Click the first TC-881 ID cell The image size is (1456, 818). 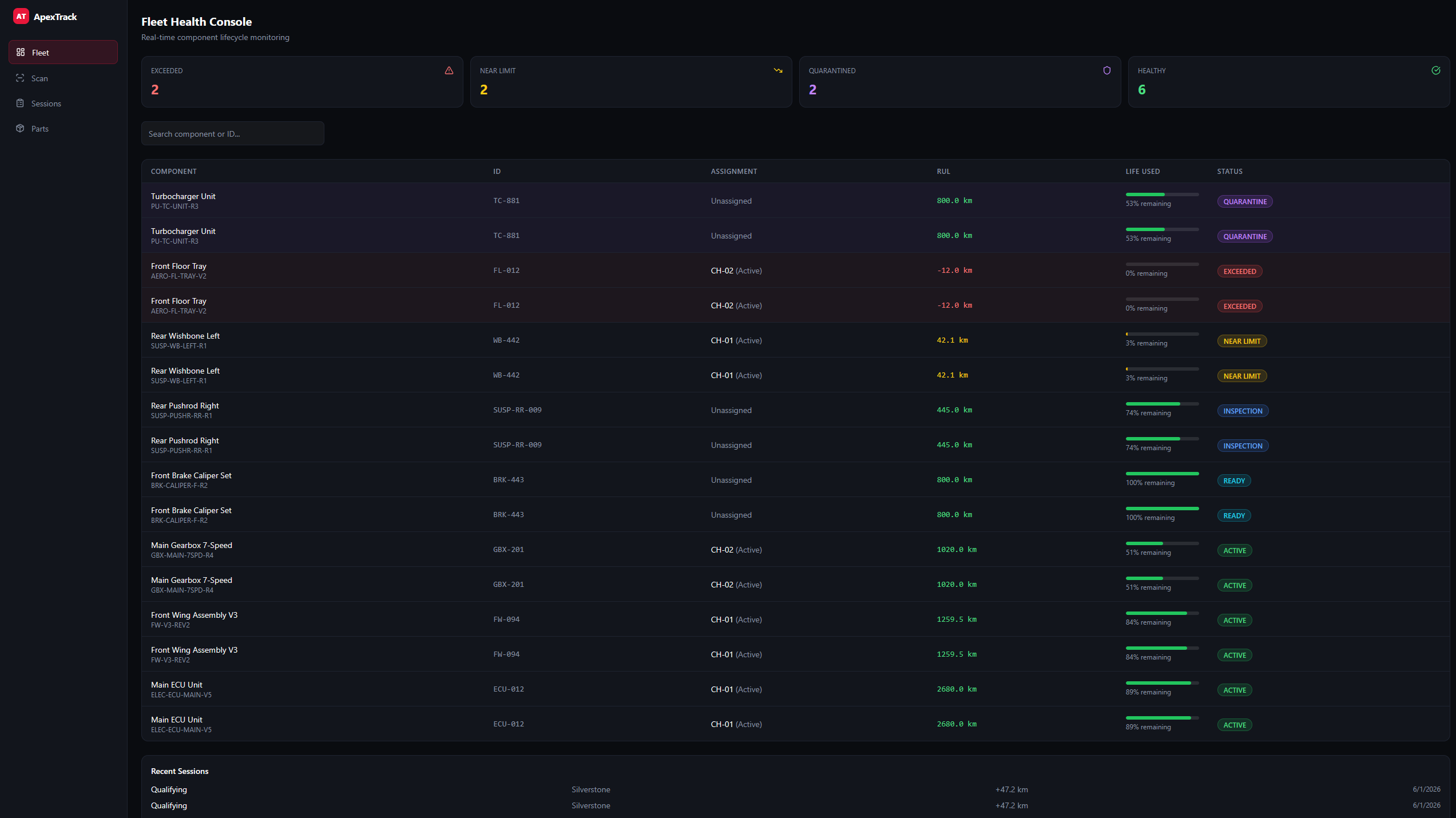506,201
